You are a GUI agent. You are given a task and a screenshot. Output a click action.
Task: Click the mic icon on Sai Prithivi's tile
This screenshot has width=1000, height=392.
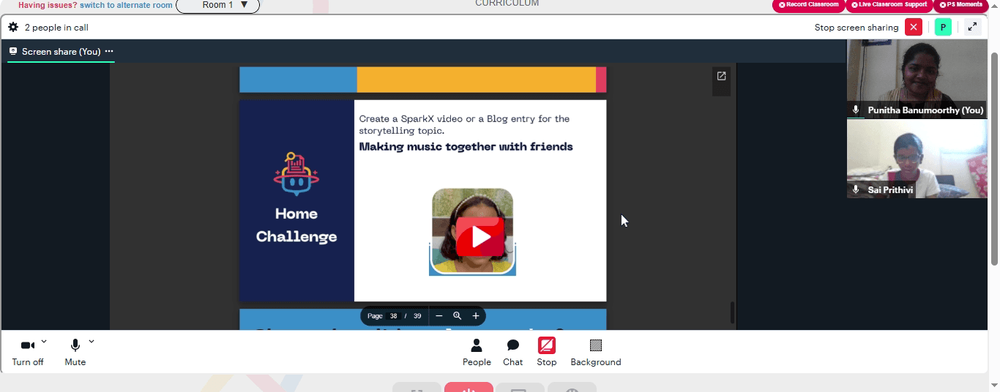point(856,190)
